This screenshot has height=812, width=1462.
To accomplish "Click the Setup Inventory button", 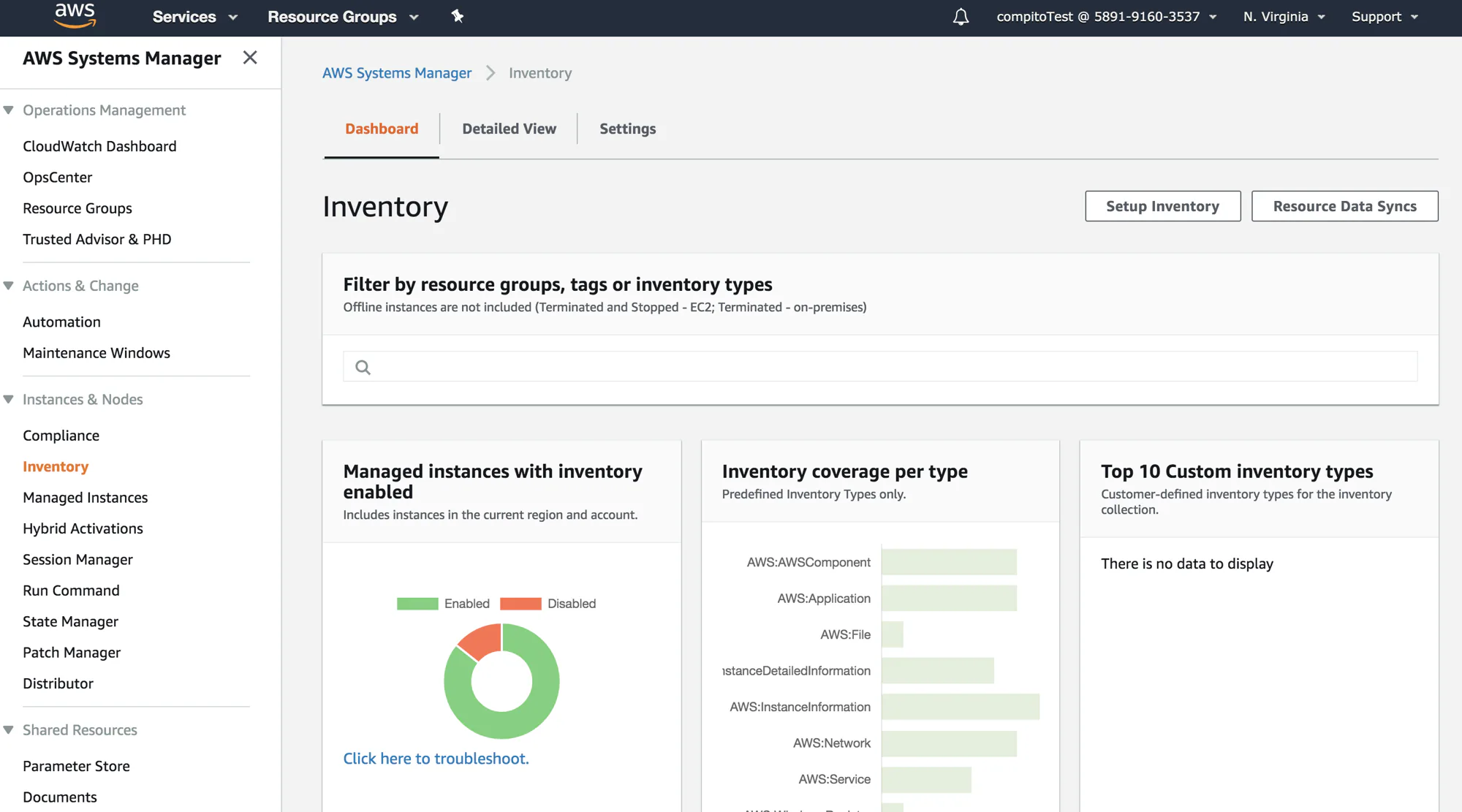I will (x=1162, y=206).
